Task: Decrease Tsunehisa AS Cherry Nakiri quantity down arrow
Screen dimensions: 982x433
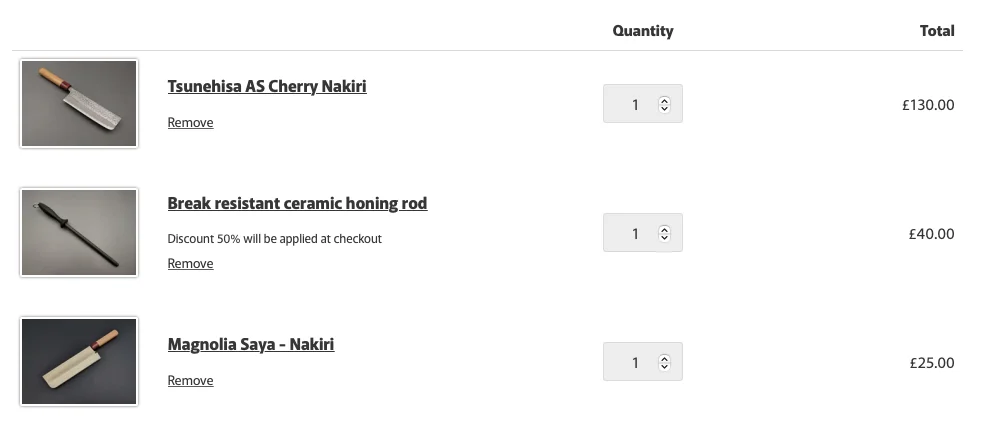Action: click(664, 109)
